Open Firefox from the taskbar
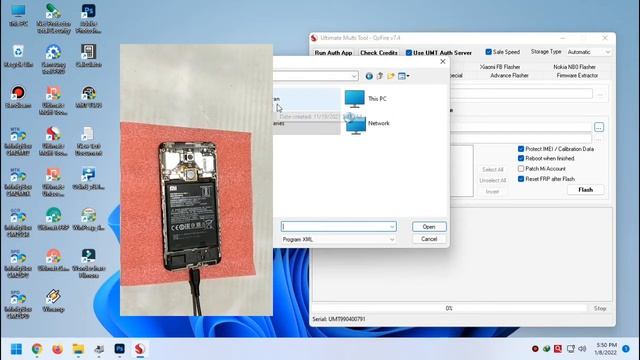Screen dimensions: 640x360 pyautogui.click(x=58, y=349)
